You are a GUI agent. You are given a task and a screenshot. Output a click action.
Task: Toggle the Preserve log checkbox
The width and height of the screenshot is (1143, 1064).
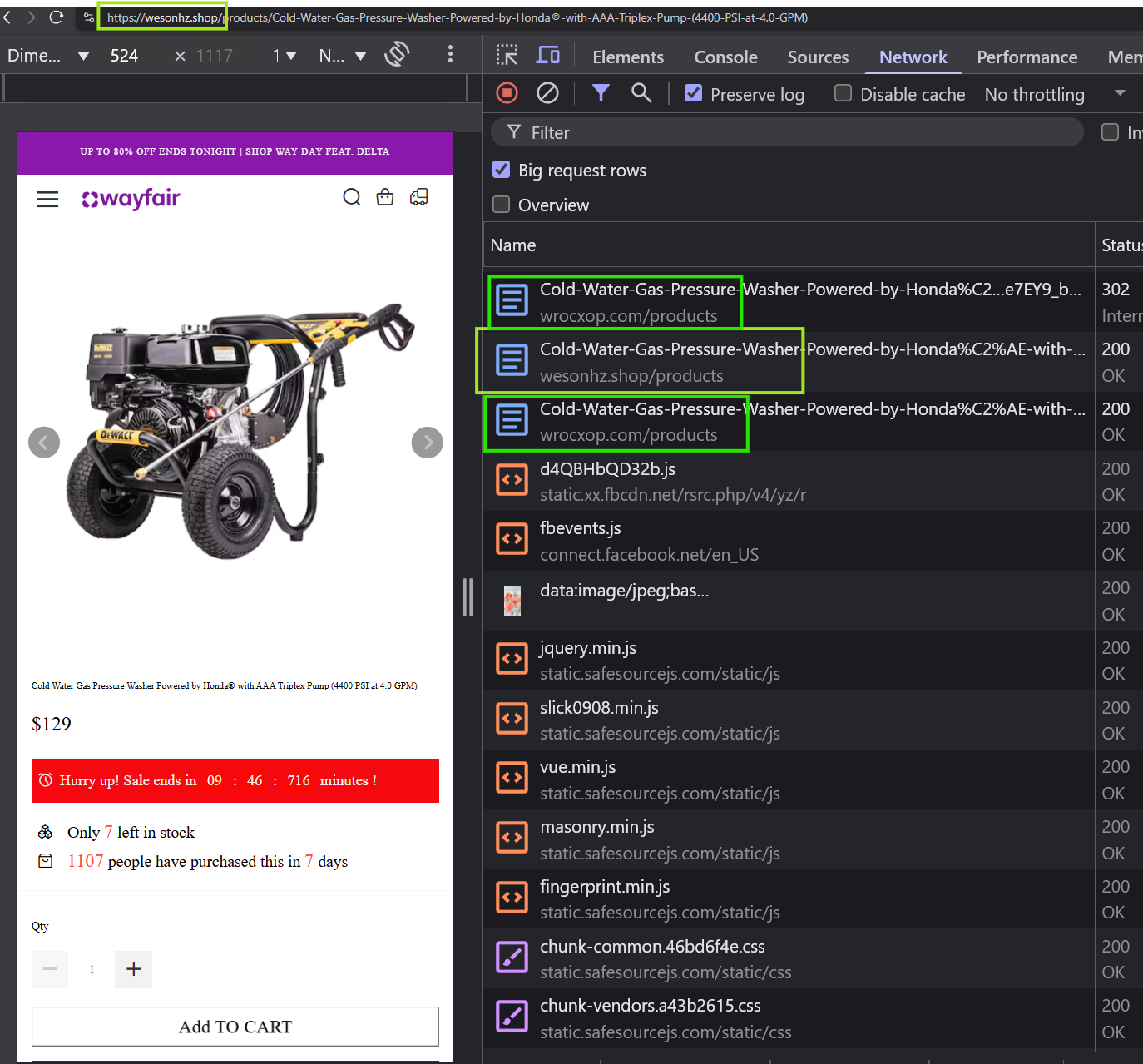coord(693,93)
